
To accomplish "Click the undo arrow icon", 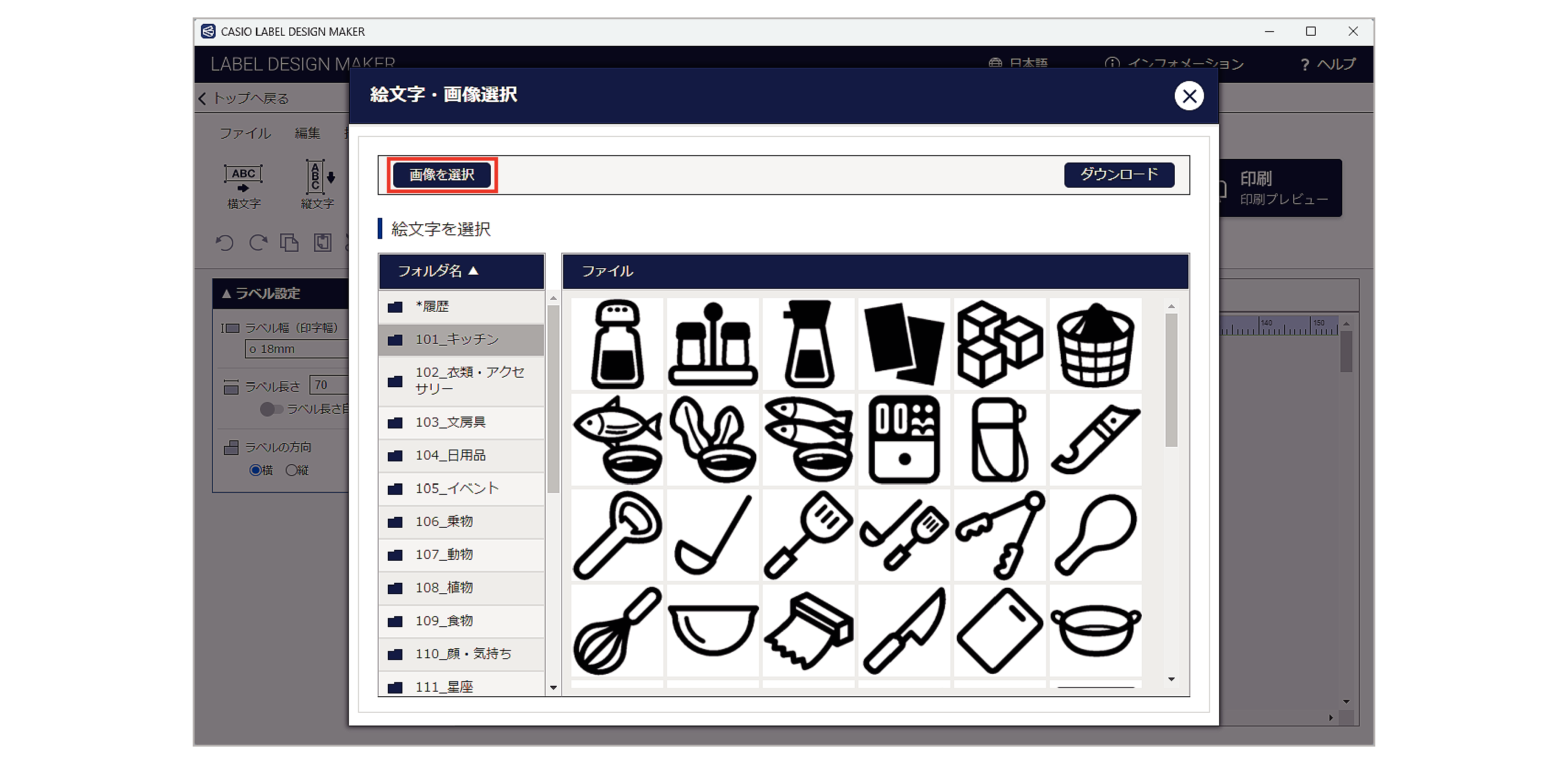I will coord(225,243).
